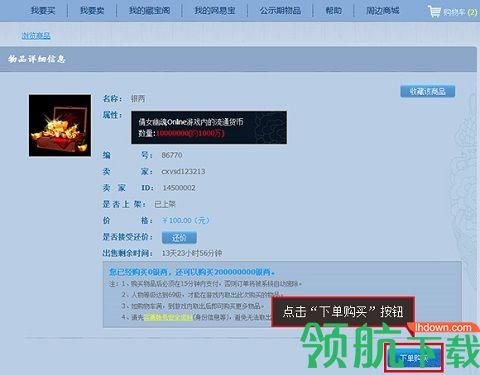This screenshot has height=375, width=480.
Task: Click the 还价 bargain button
Action: click(179, 238)
